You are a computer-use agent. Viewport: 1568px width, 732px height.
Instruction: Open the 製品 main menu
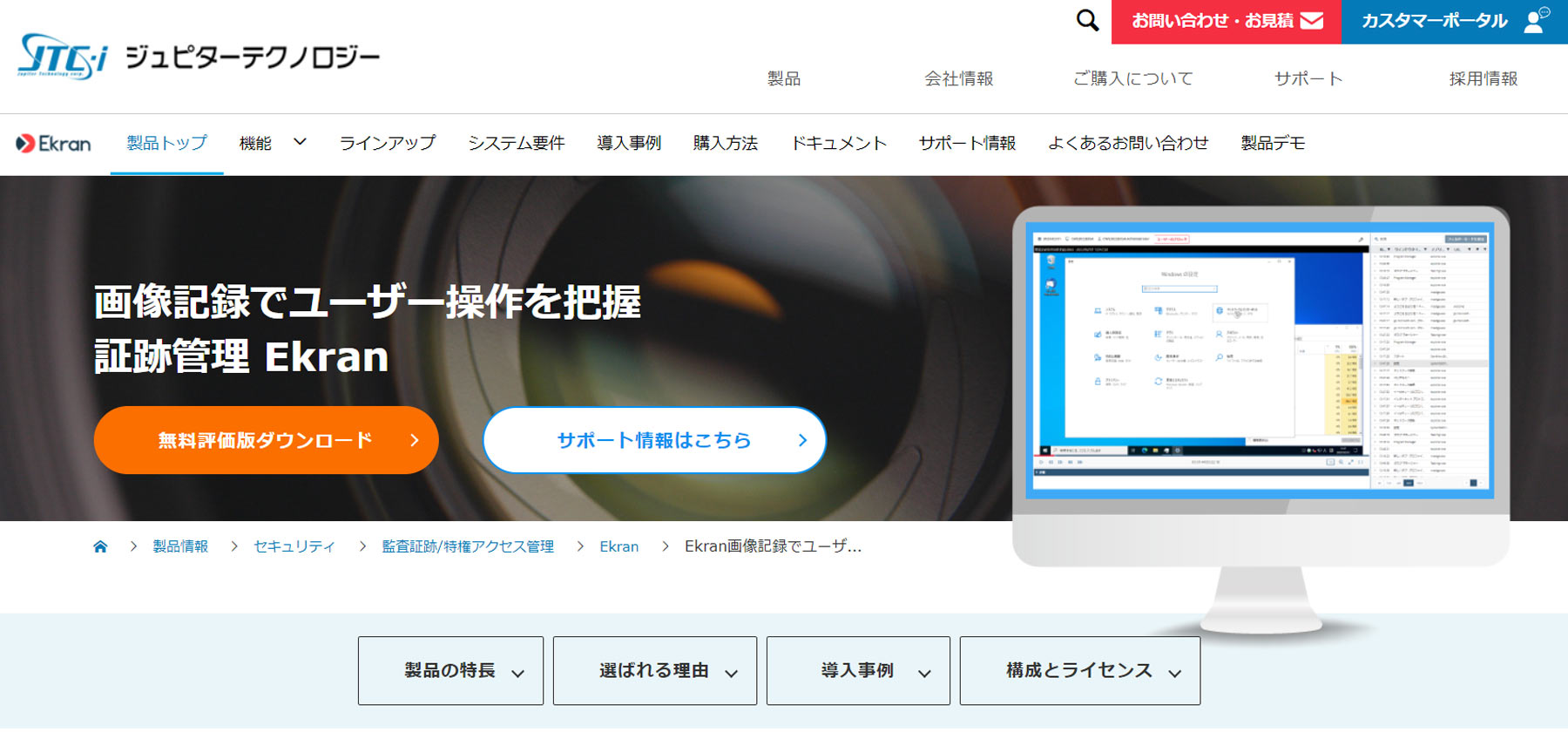(x=784, y=78)
